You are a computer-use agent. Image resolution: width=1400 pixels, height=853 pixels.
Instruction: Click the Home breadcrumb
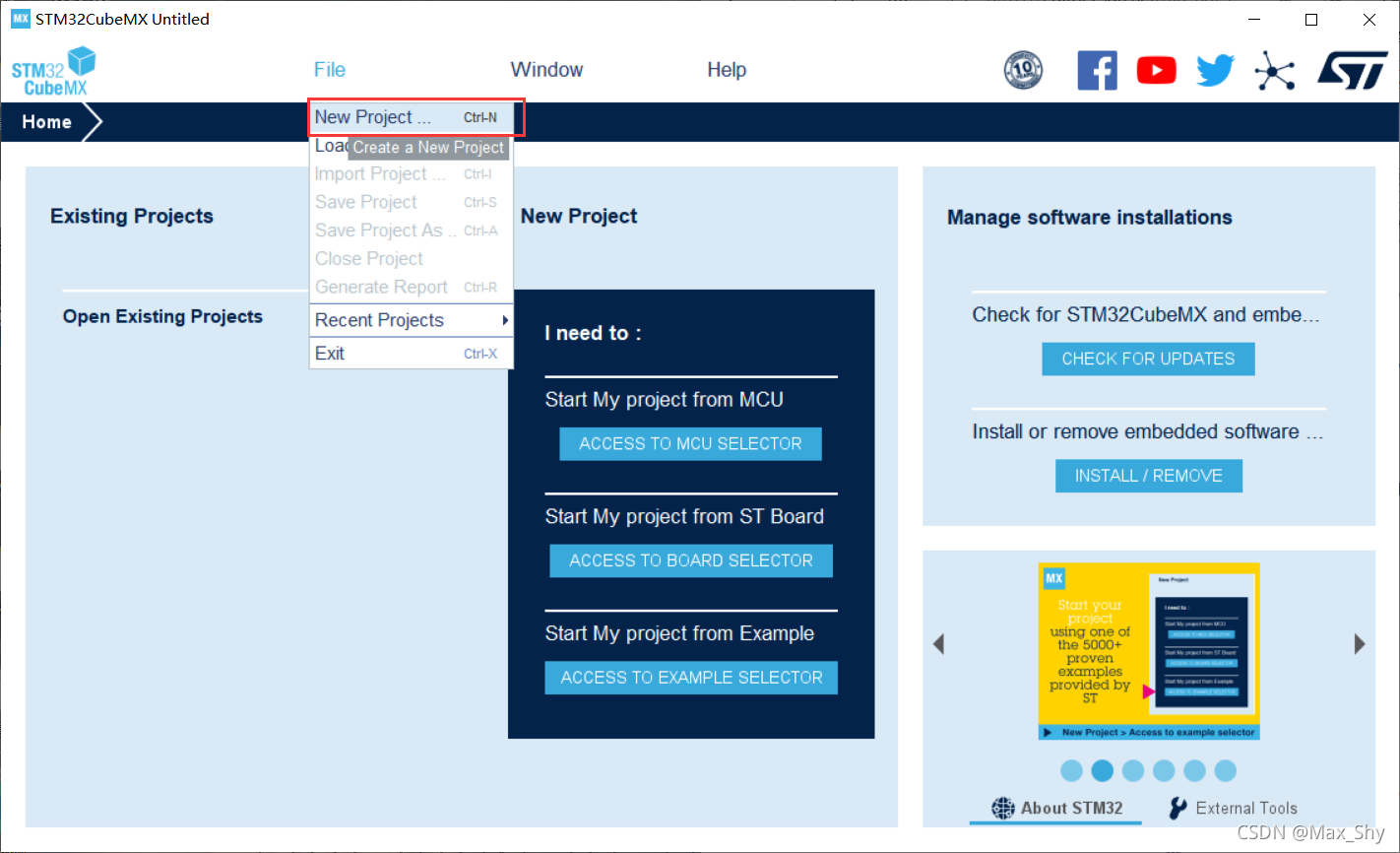pos(47,122)
